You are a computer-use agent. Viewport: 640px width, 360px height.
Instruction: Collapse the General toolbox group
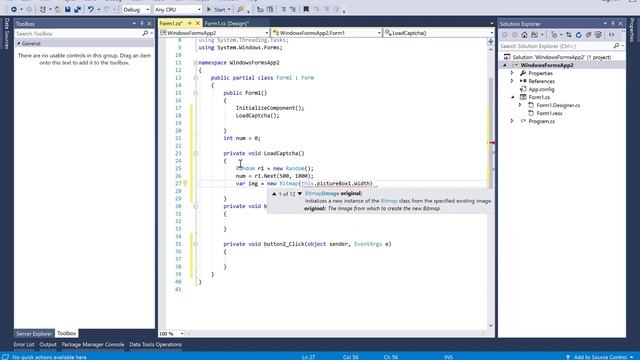pyautogui.click(x=19, y=43)
